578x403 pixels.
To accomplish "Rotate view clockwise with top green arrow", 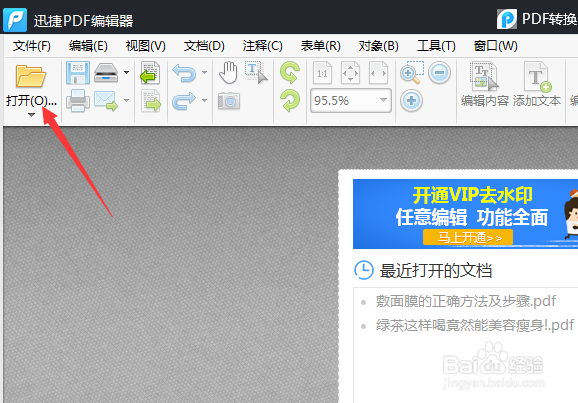I will click(290, 72).
